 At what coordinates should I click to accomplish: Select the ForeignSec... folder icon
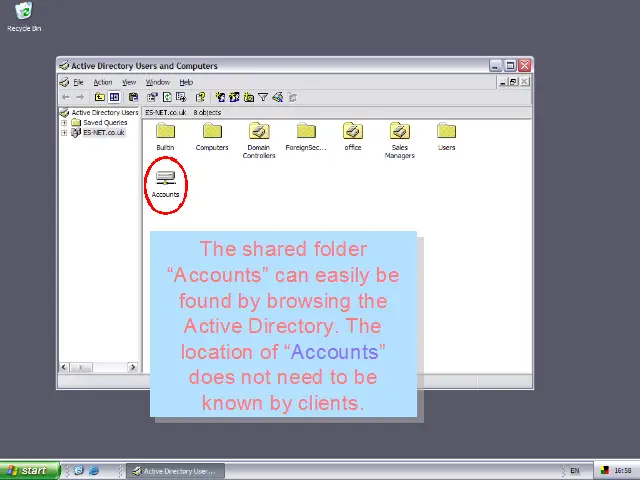point(306,131)
